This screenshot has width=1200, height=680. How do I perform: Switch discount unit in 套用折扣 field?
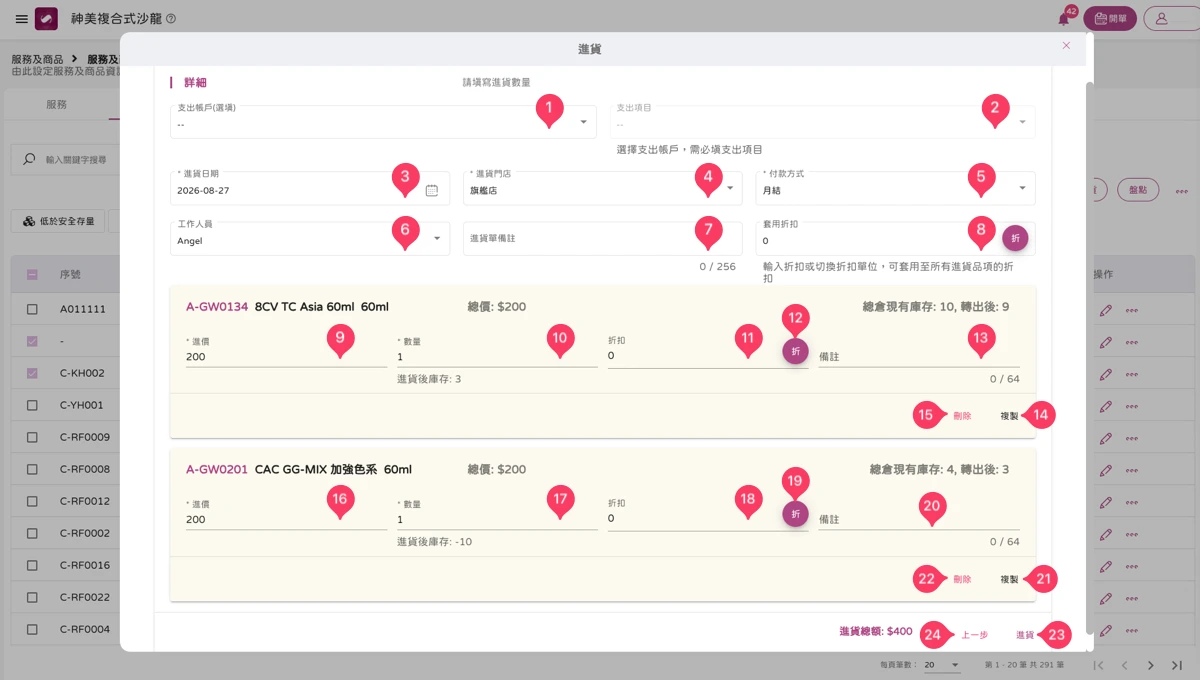pyautogui.click(x=1015, y=238)
